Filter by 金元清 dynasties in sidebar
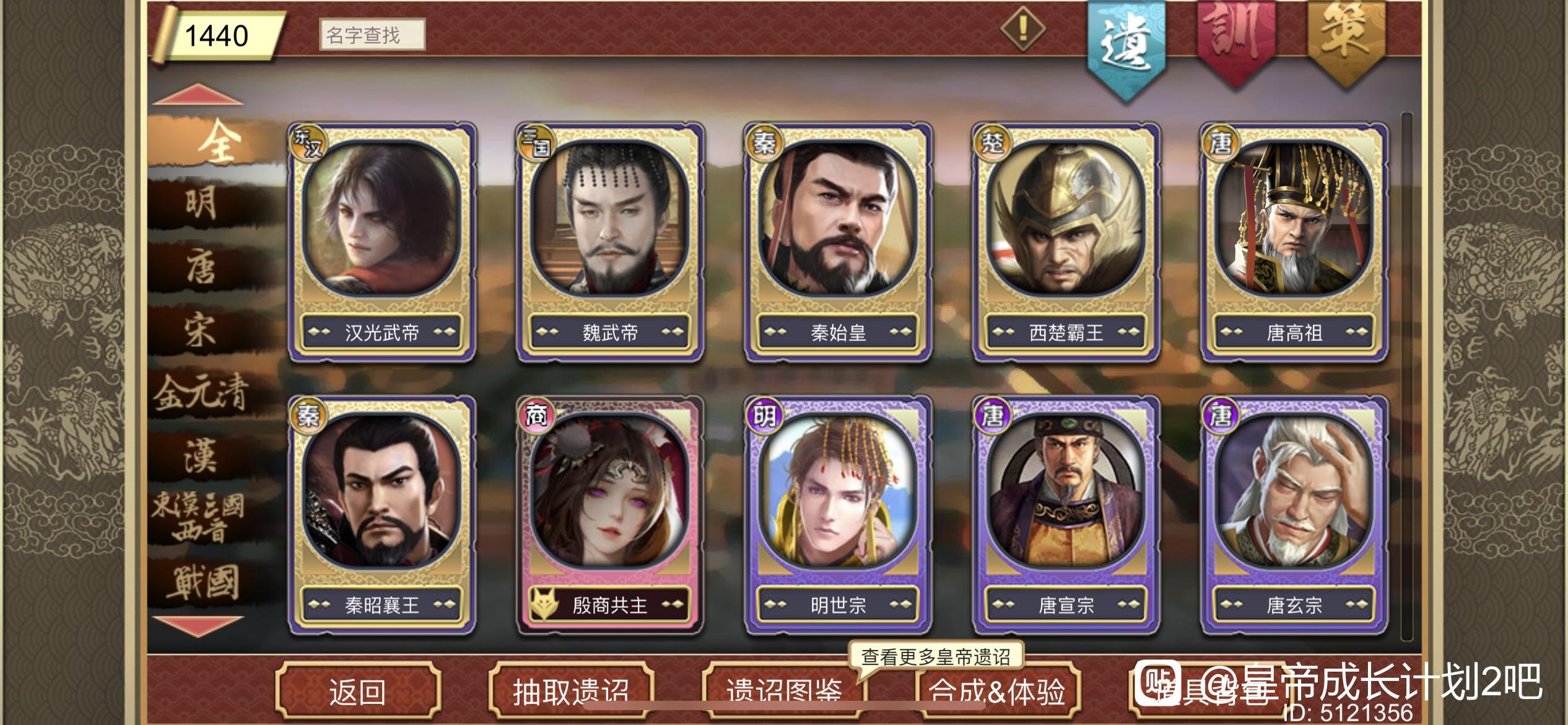The image size is (1568, 725). click(x=201, y=392)
